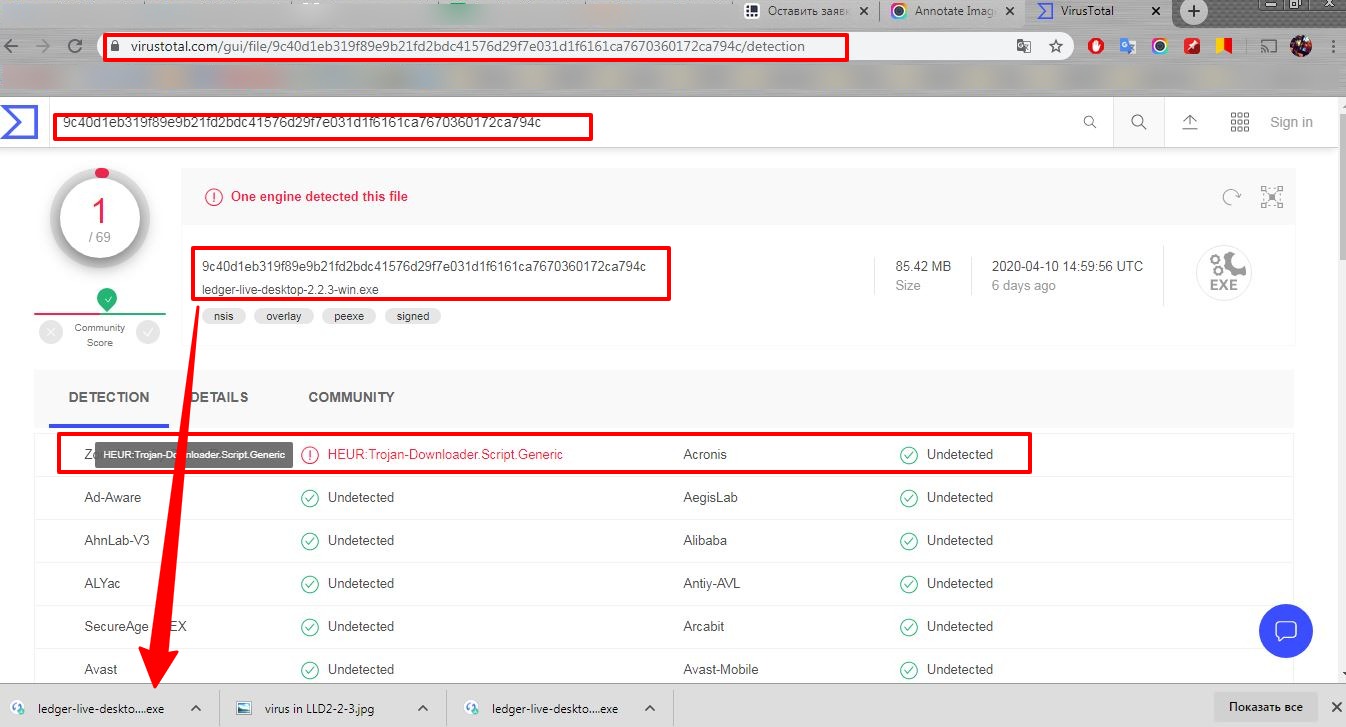This screenshot has width=1346, height=727.
Task: Click the Sign in link
Action: pyautogui.click(x=1290, y=121)
